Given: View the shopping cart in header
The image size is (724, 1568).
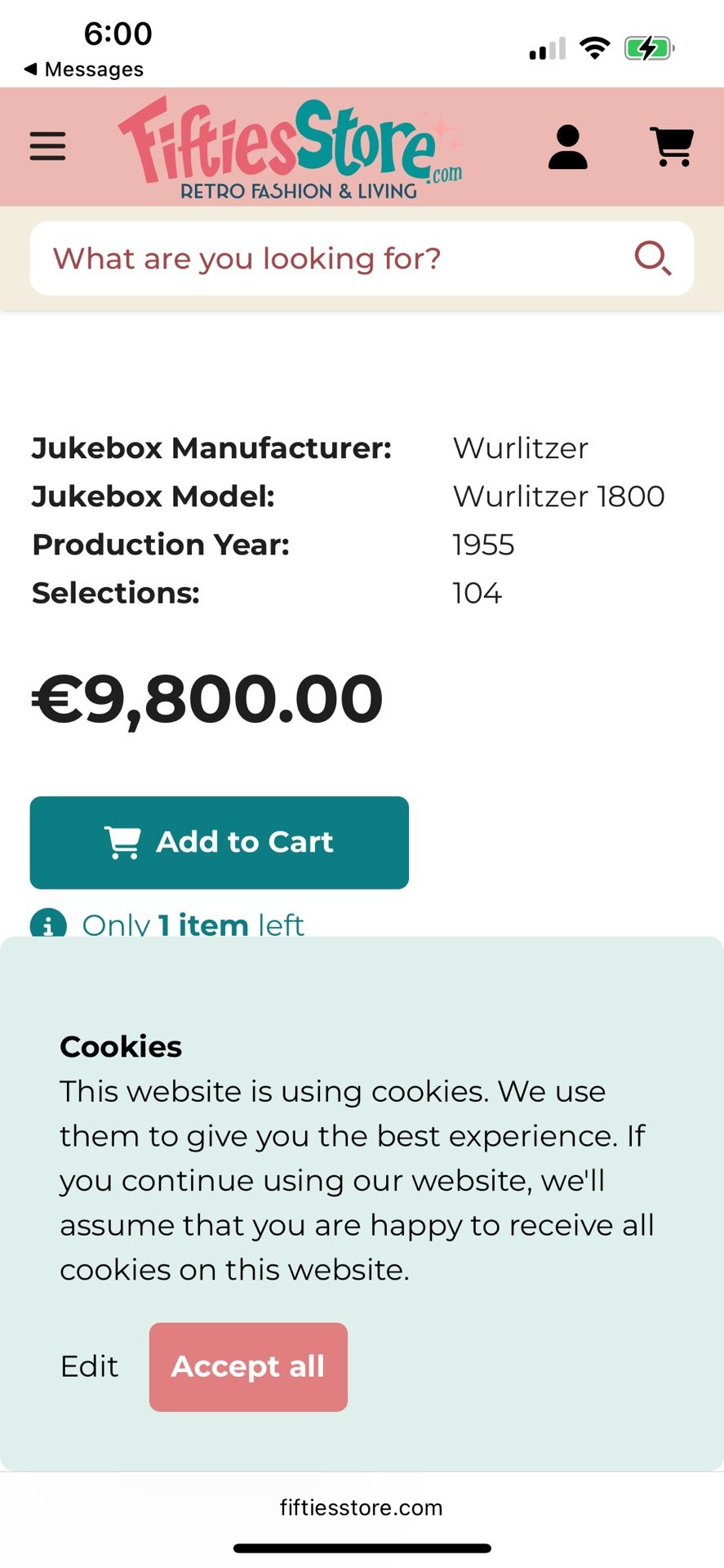Looking at the screenshot, I should (x=672, y=147).
